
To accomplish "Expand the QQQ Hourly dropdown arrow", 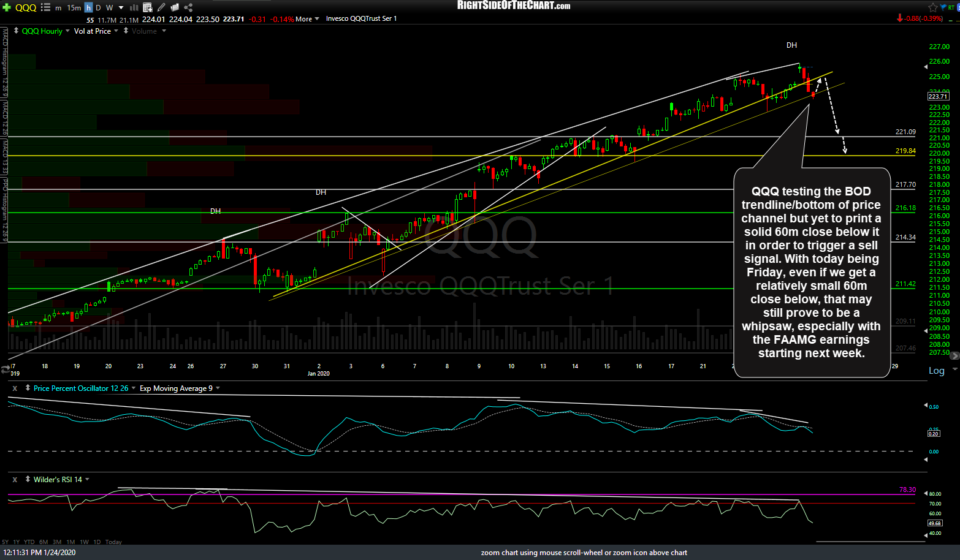I will (67, 31).
